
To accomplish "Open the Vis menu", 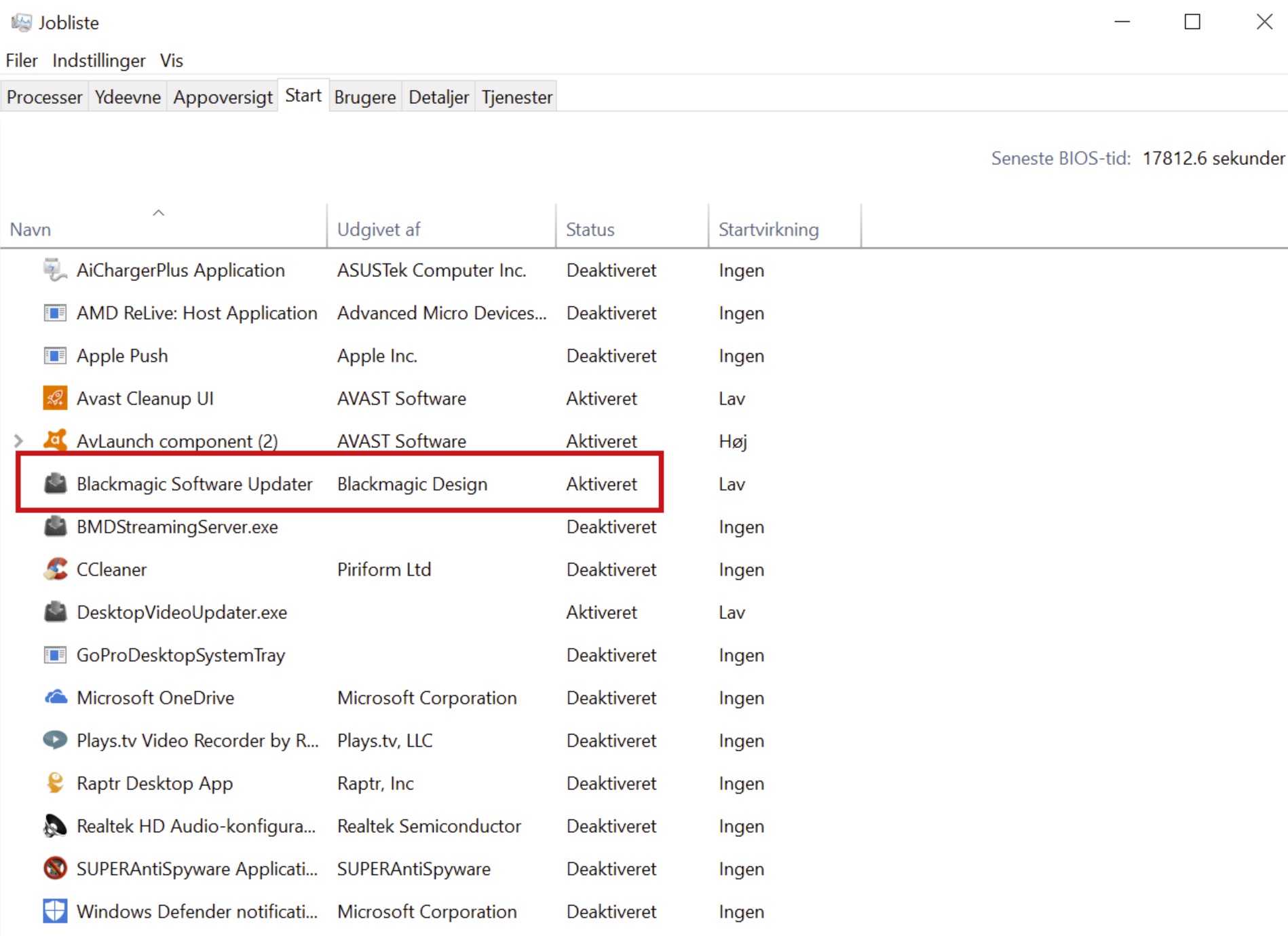I will (x=172, y=60).
